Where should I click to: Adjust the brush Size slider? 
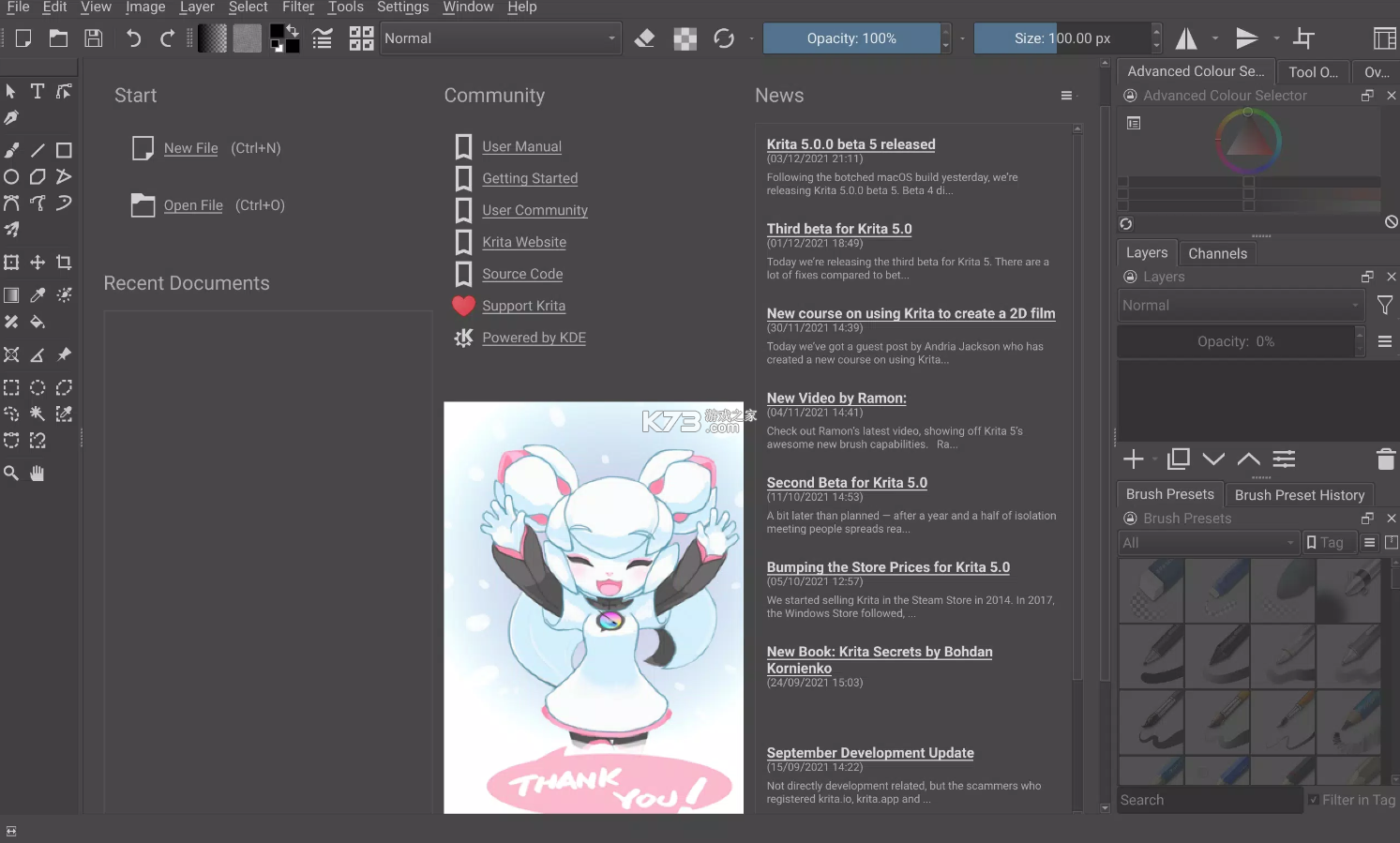[1062, 38]
